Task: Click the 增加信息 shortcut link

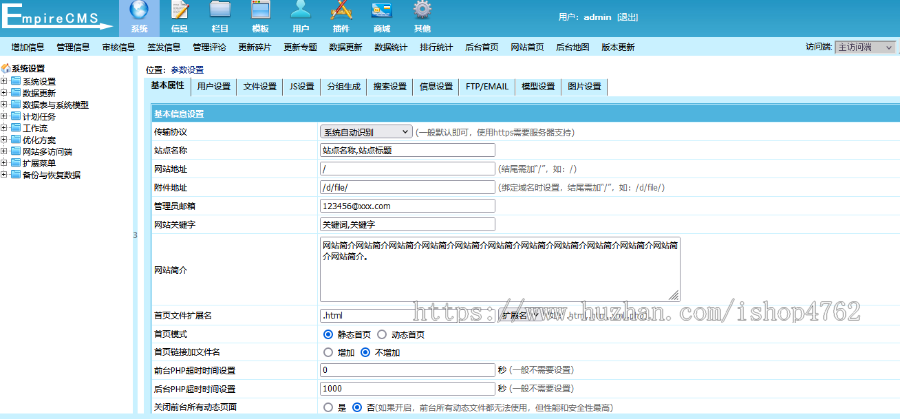Action: [x=28, y=47]
